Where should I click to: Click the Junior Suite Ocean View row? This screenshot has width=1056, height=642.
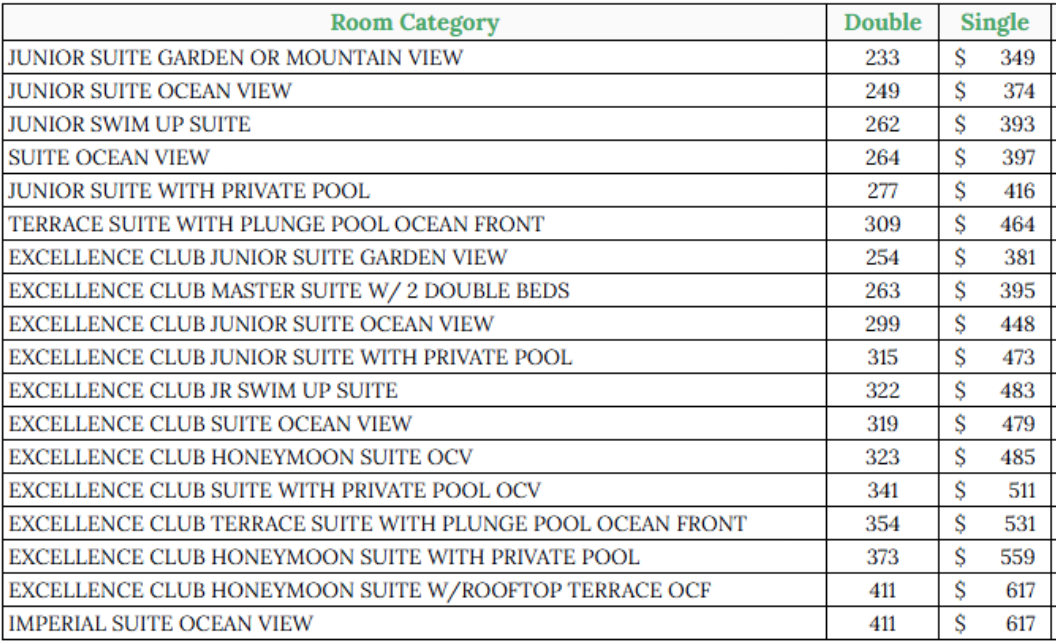tap(527, 91)
